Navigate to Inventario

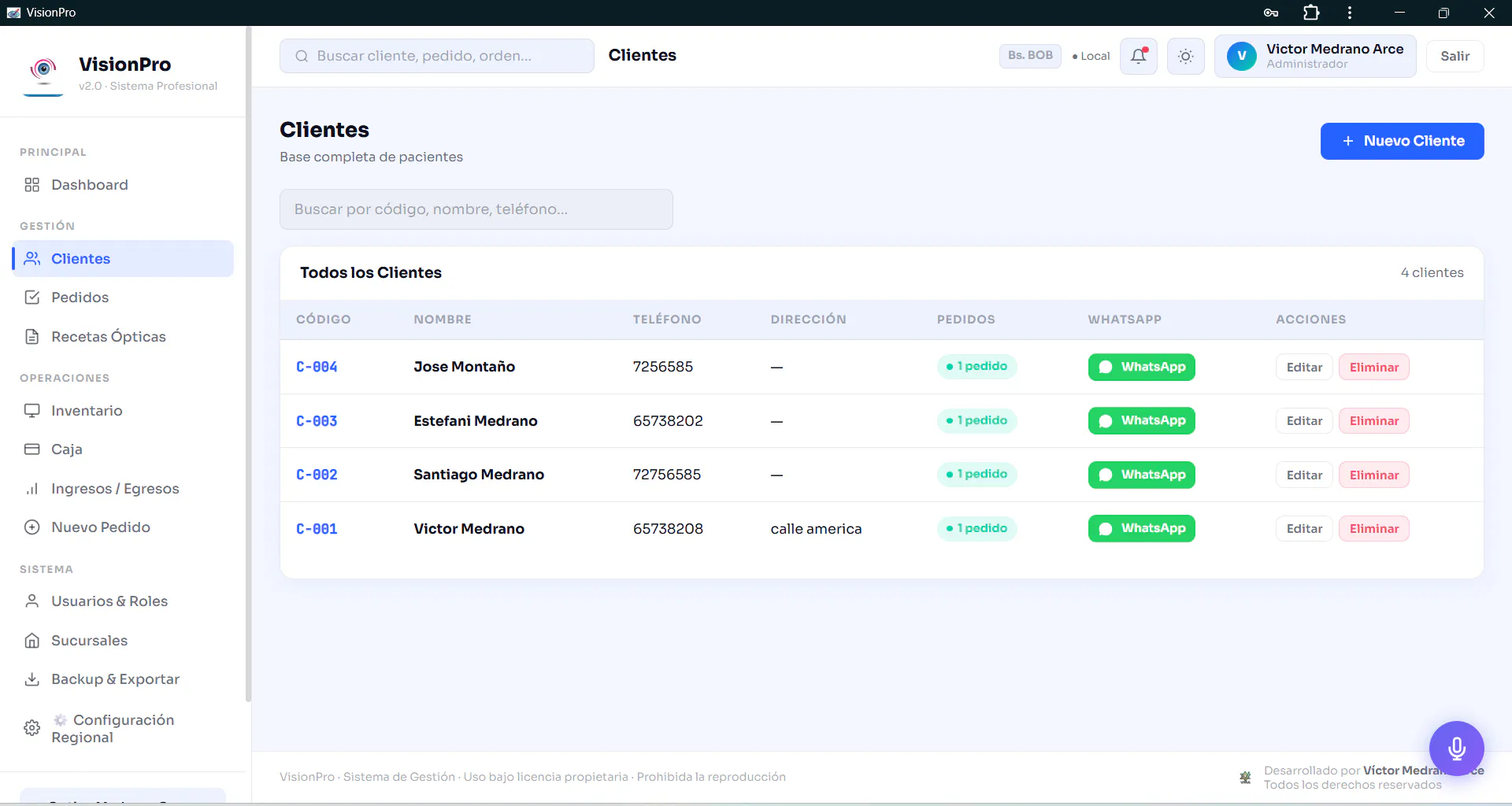[123, 411]
